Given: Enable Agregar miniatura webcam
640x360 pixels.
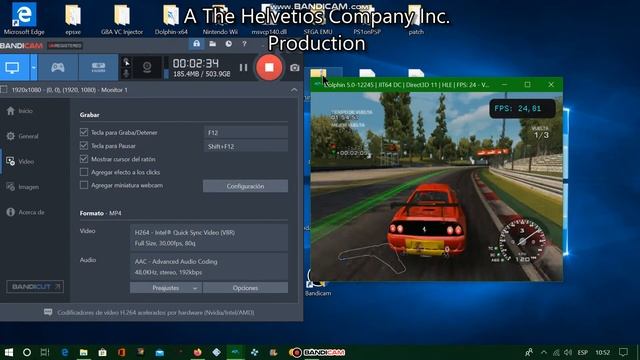Looking at the screenshot, I should [84, 185].
